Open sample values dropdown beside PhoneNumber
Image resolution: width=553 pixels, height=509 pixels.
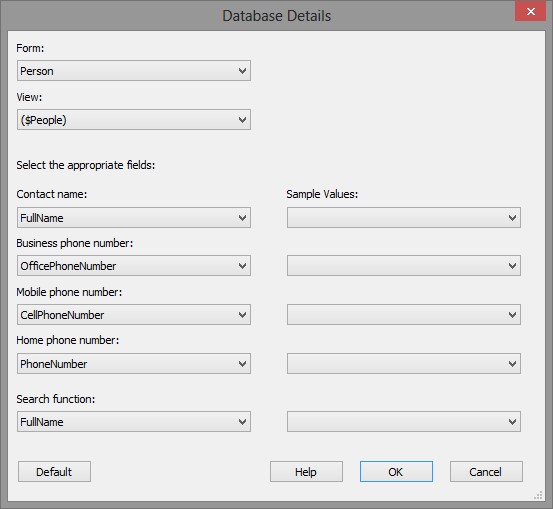click(404, 364)
